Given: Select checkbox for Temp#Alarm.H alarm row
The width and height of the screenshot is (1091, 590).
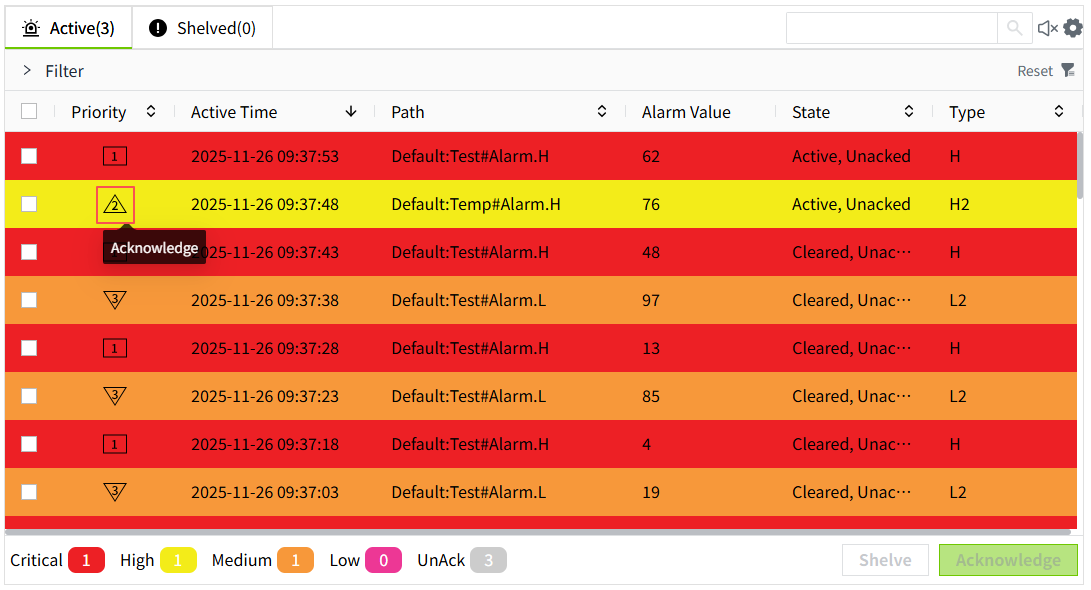Looking at the screenshot, I should [29, 204].
